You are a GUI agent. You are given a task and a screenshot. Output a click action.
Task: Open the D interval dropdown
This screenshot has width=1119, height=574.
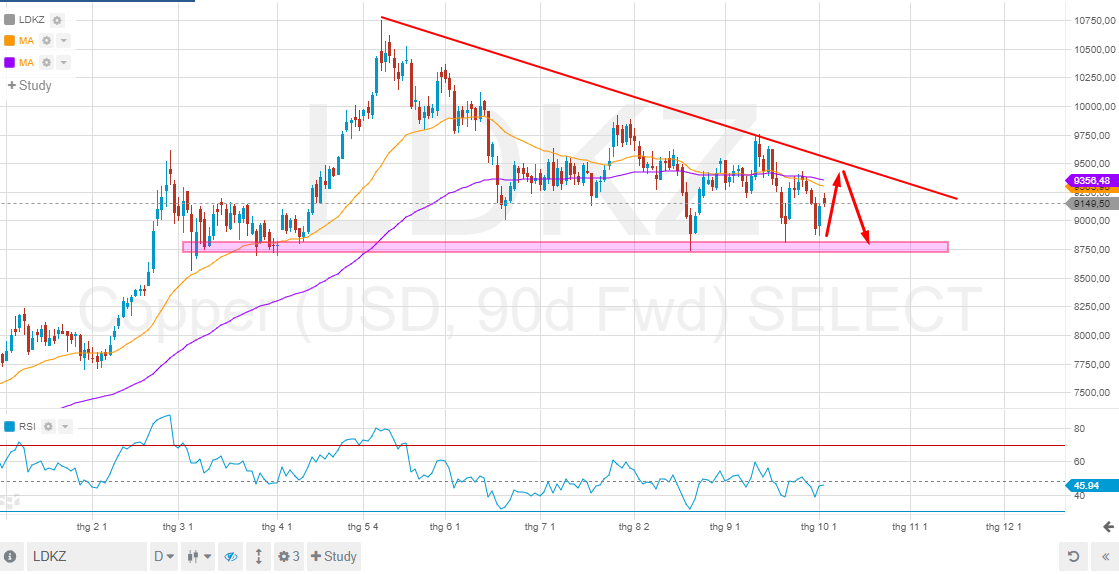click(163, 556)
